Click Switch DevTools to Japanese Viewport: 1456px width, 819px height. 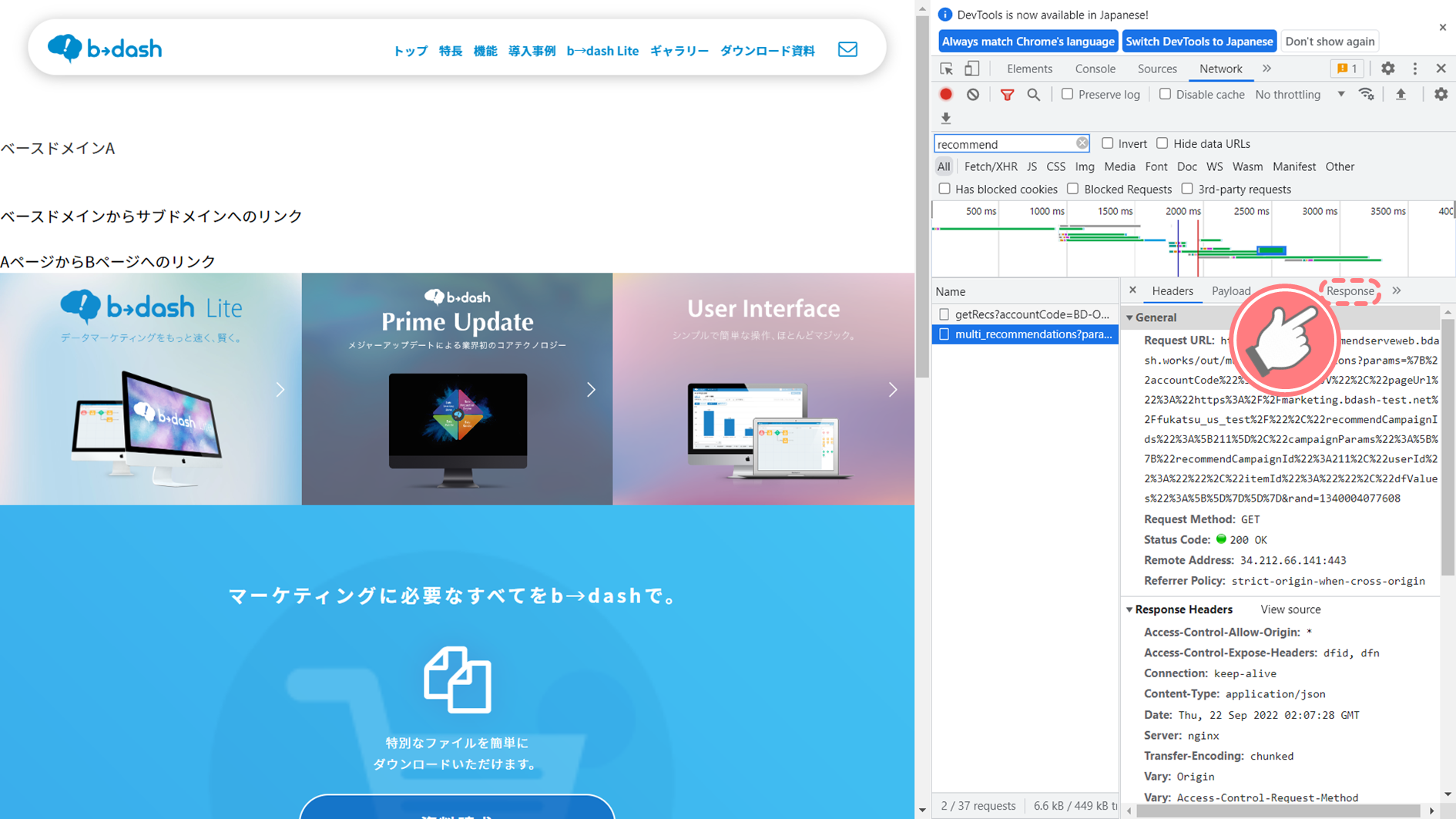coord(1199,42)
